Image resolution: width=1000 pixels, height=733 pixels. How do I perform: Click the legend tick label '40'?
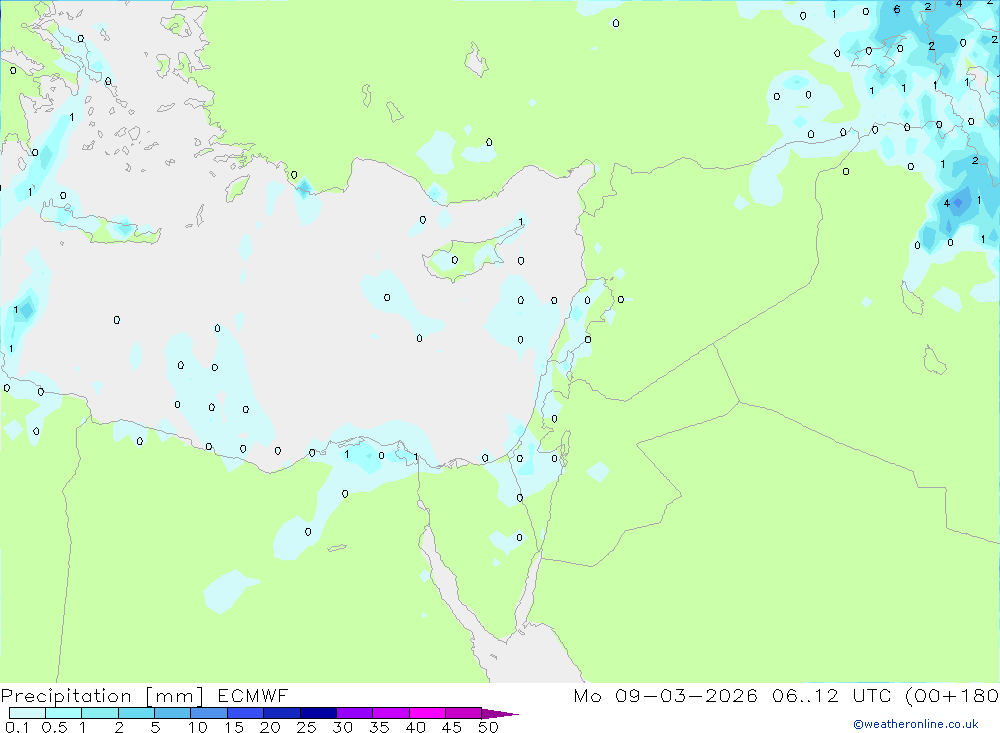point(415,727)
